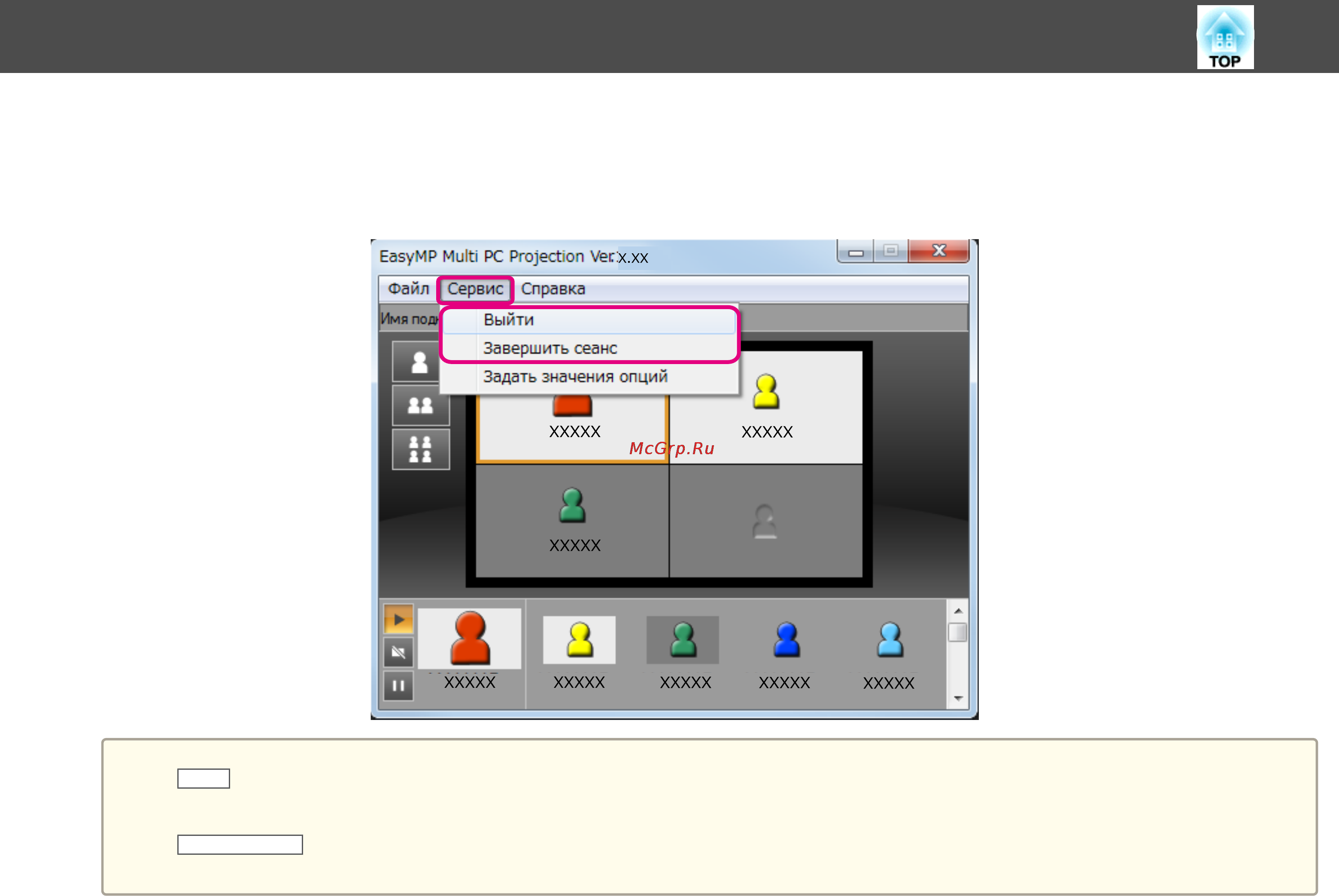This screenshot has width=1339, height=896.
Task: Choose Завершить сеанс menu entry
Action: point(589,348)
